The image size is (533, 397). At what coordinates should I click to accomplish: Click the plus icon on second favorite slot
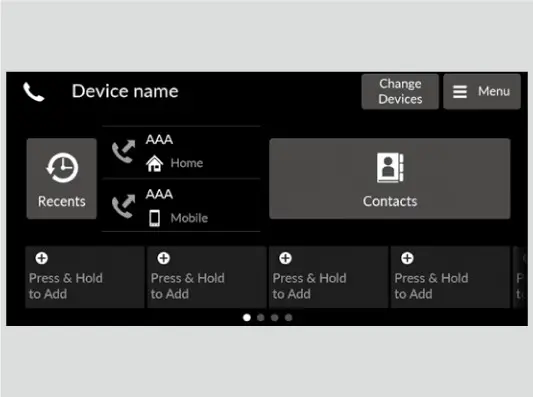(x=164, y=258)
